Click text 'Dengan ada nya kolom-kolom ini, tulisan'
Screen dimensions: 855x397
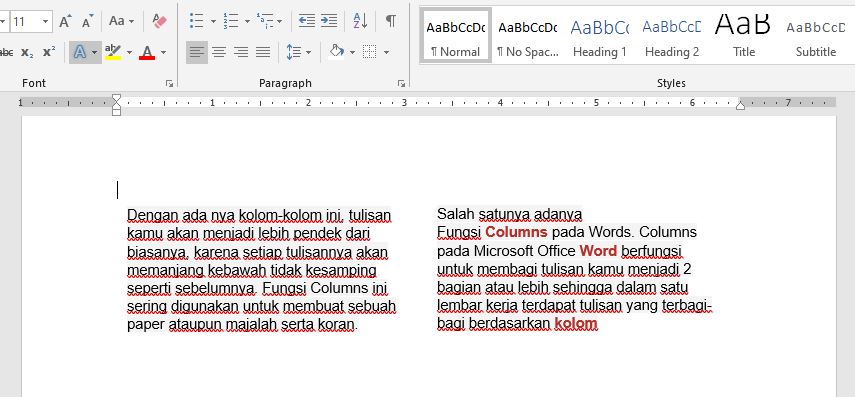pos(259,215)
